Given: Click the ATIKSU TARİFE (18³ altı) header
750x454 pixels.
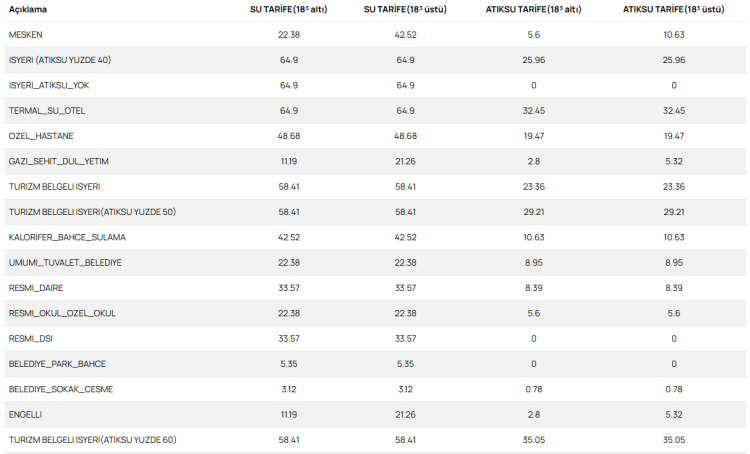Looking at the screenshot, I should tap(534, 9).
